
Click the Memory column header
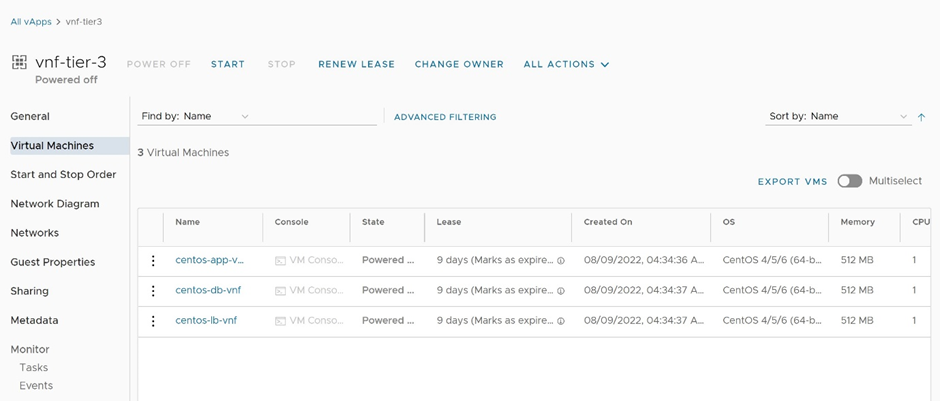[857, 222]
